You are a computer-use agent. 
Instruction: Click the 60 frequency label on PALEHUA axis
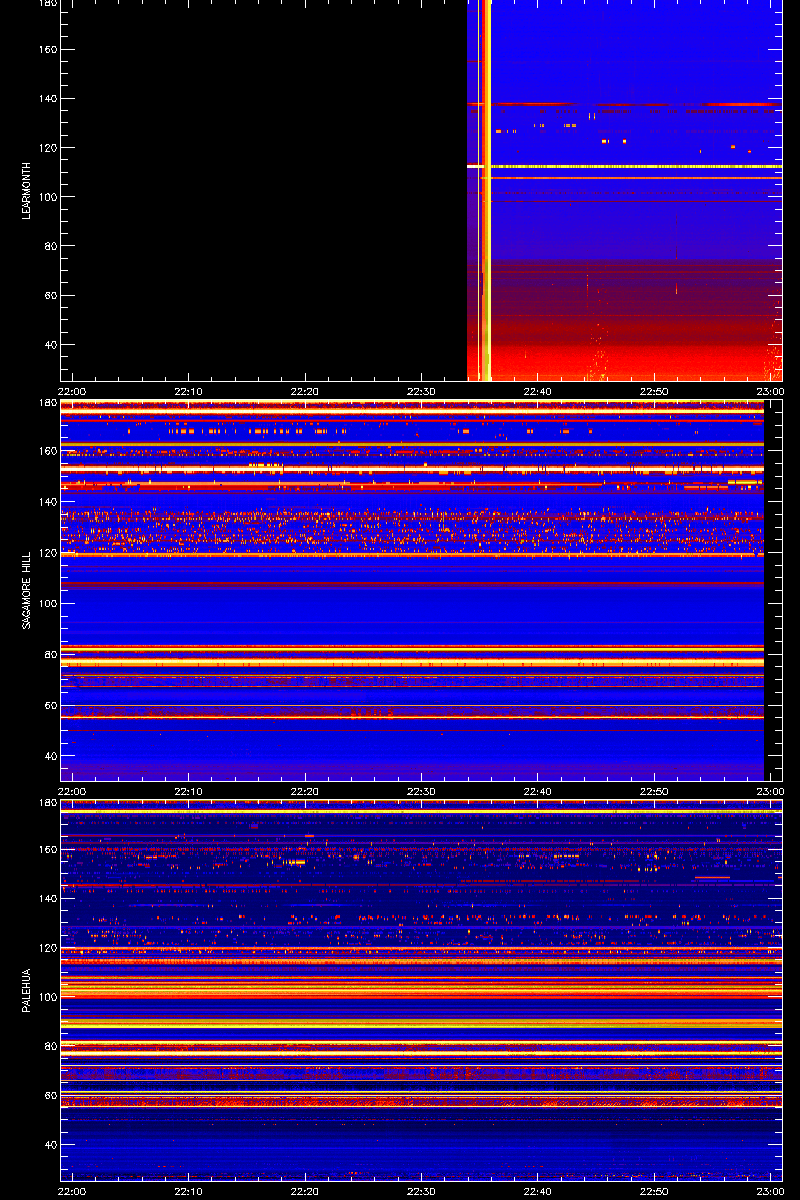pyautogui.click(x=52, y=1096)
